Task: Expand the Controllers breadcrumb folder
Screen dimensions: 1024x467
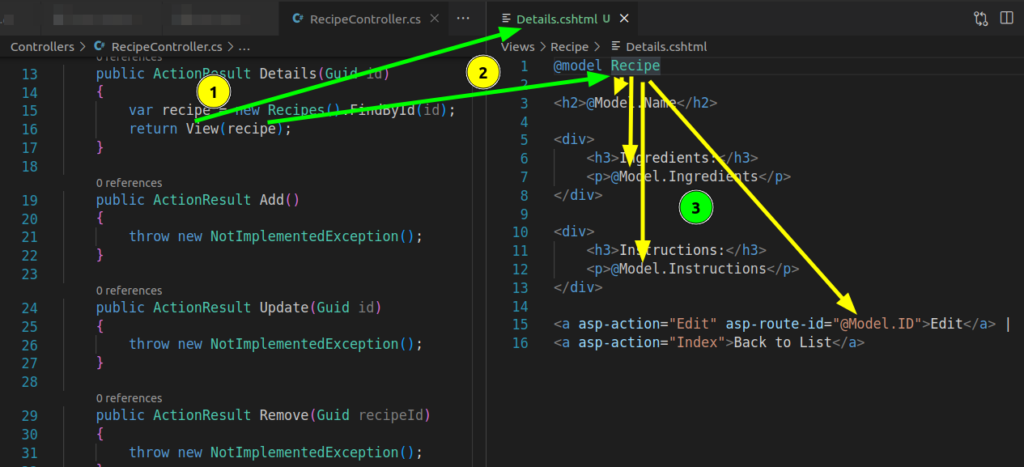Action: [41, 46]
